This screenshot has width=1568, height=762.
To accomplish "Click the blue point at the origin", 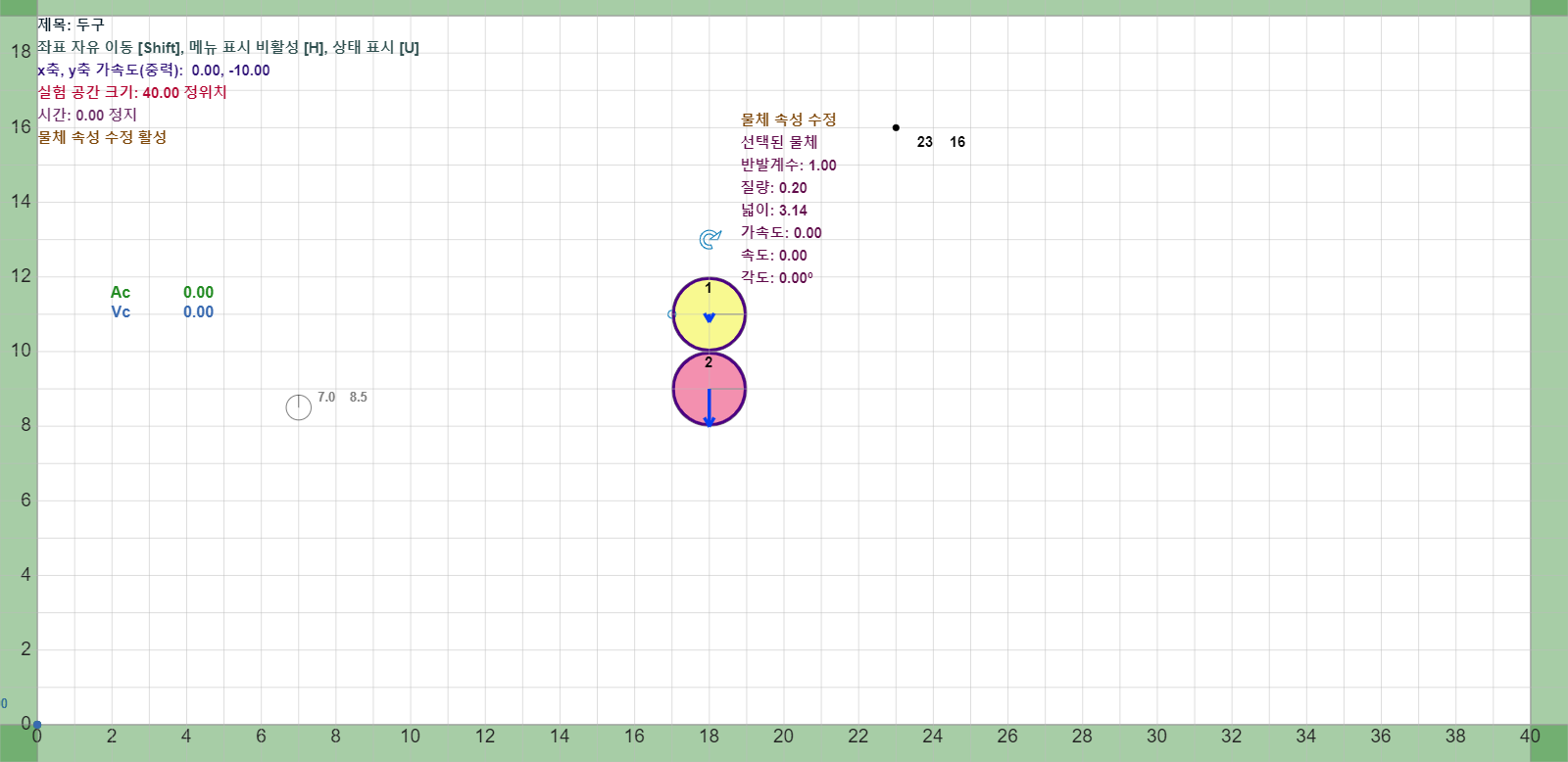I will pyautogui.click(x=37, y=725).
